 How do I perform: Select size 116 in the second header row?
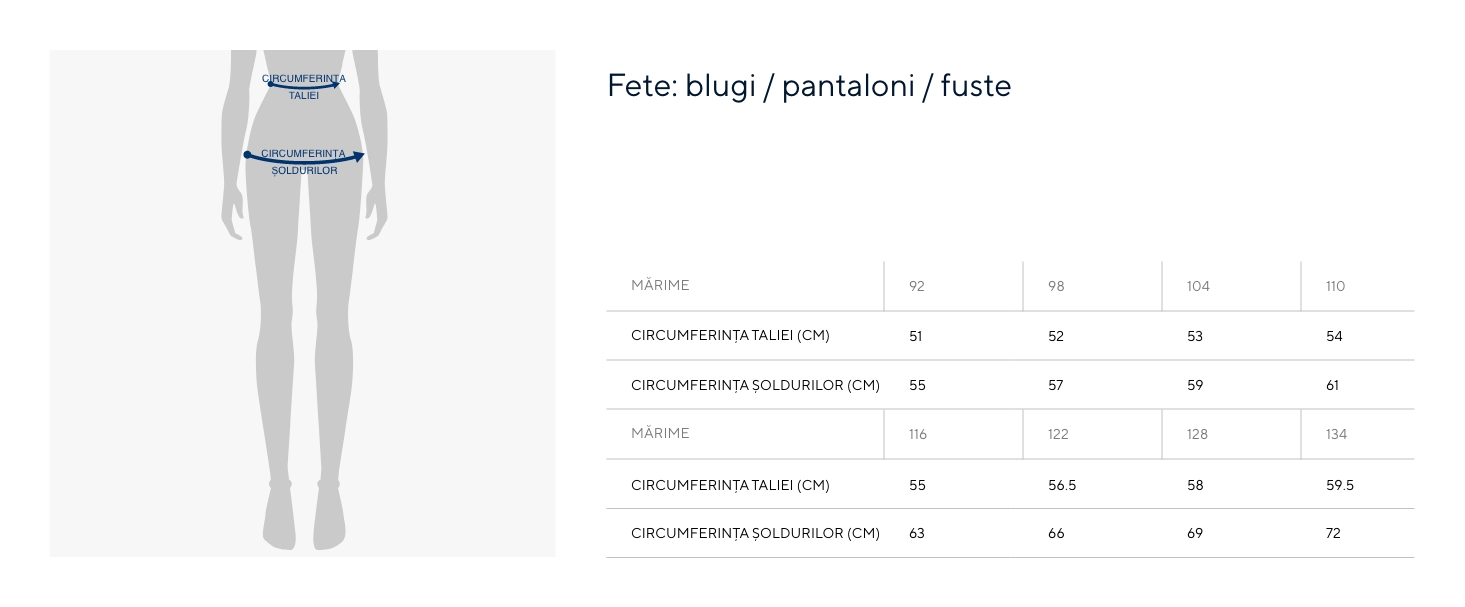click(x=918, y=434)
